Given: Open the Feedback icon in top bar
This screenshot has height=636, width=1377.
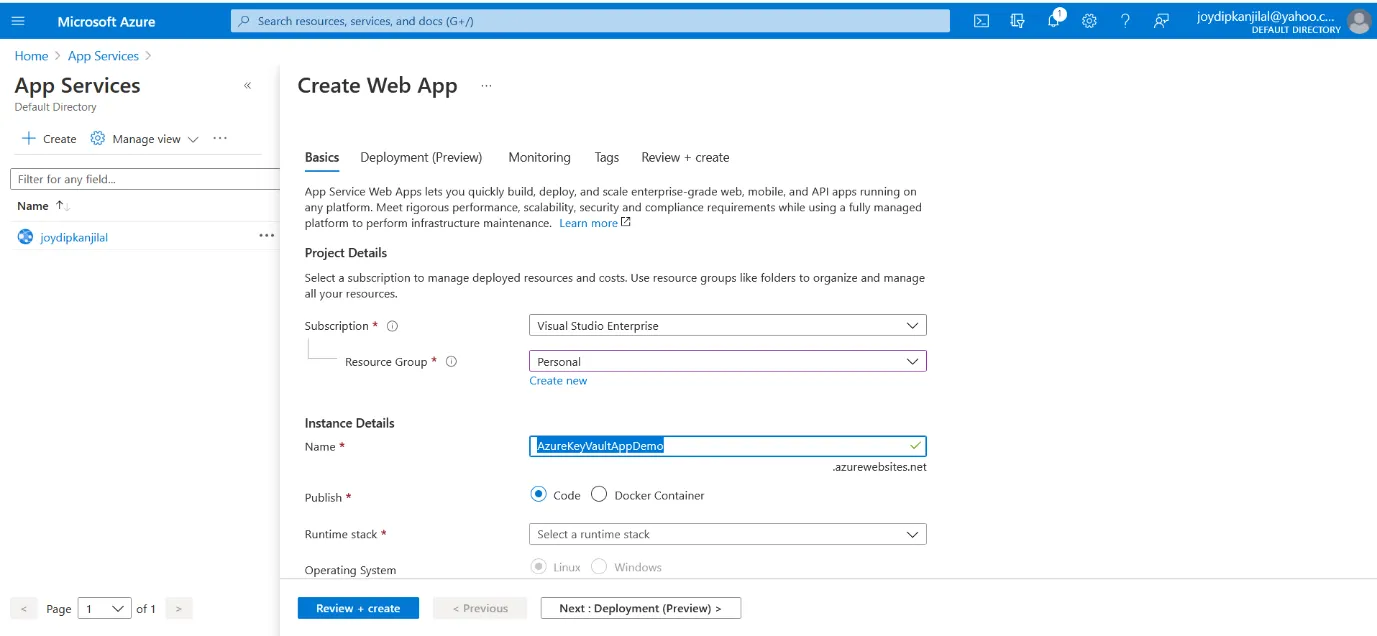Looking at the screenshot, I should (1160, 20).
